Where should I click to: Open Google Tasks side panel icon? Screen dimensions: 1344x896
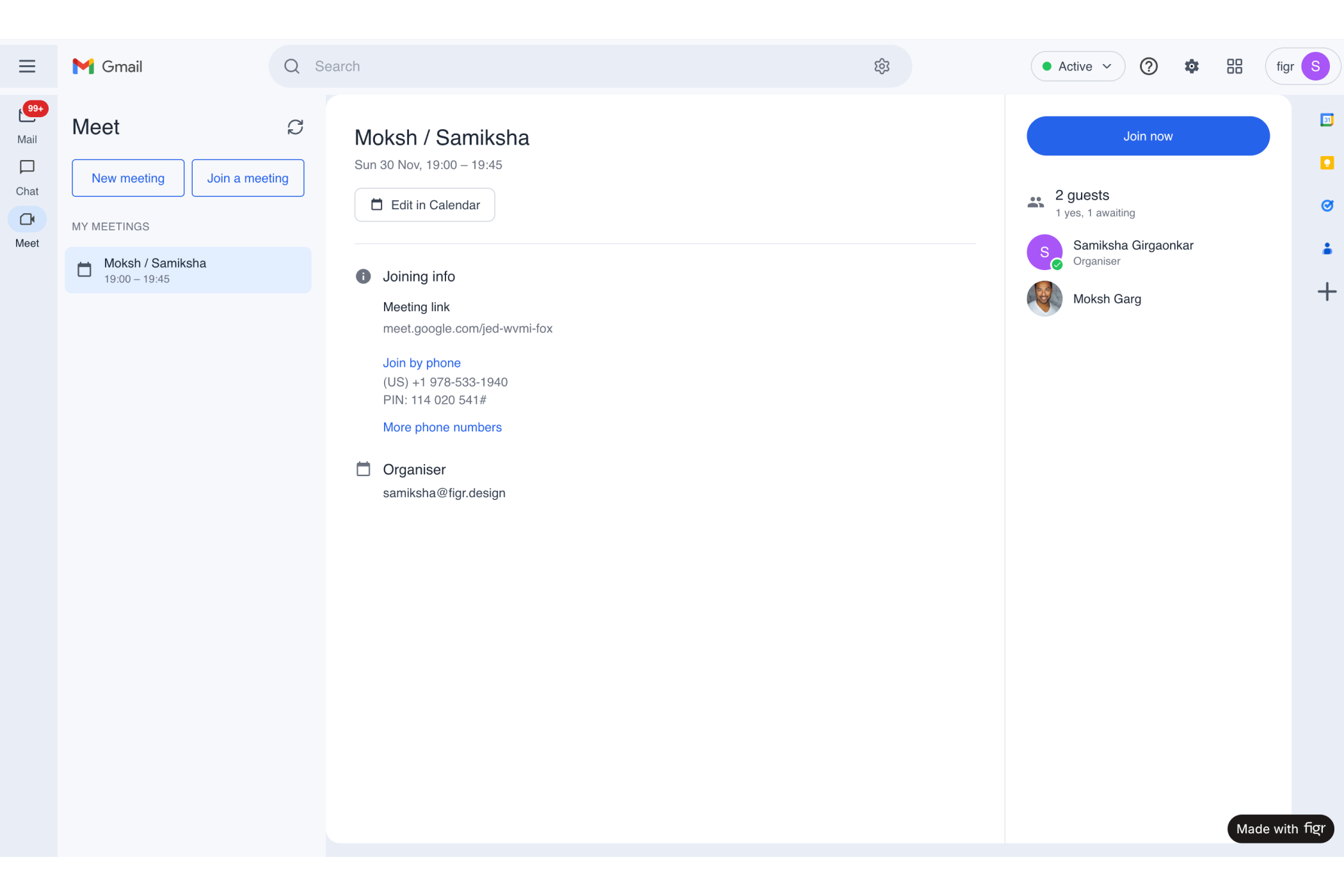[x=1327, y=205]
